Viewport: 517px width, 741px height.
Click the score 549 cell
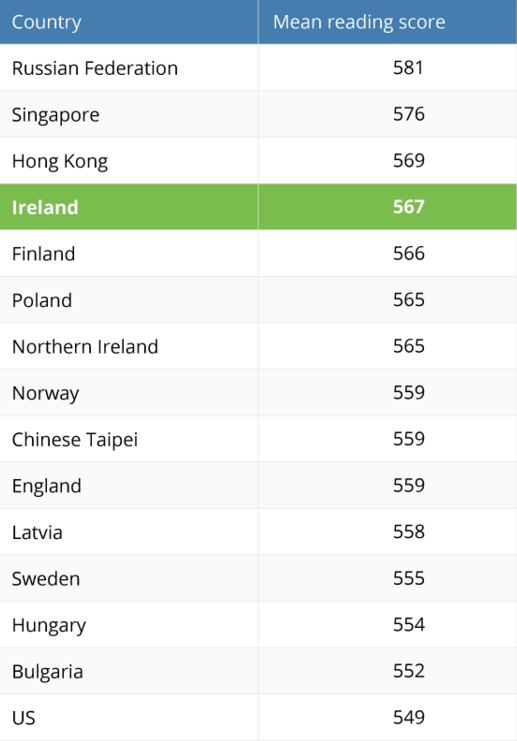click(x=388, y=717)
